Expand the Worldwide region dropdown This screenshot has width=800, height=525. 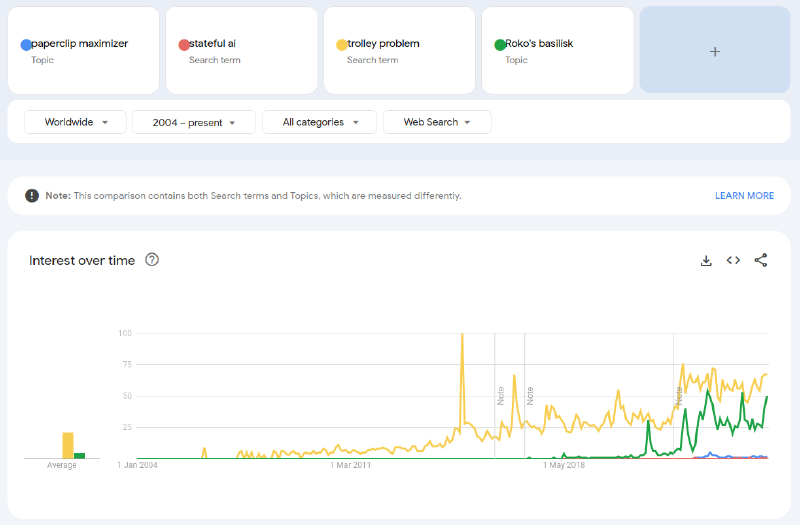pyautogui.click(x=75, y=122)
